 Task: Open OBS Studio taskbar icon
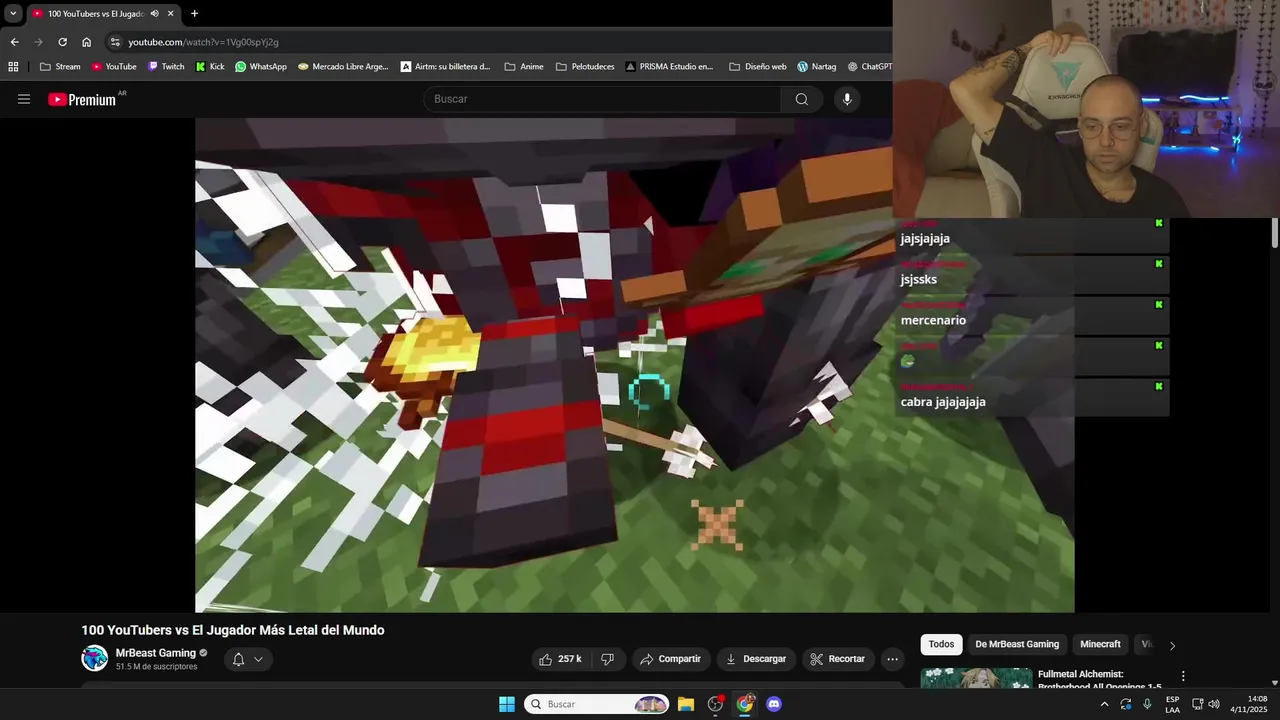[x=715, y=704]
